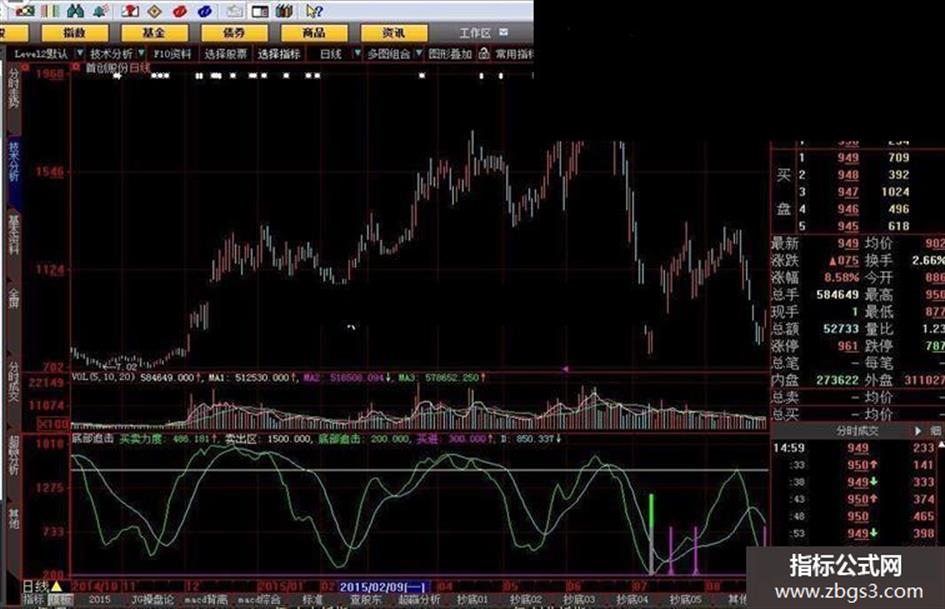Click the 底部追击 indicator title
This screenshot has height=609, width=945.
point(93,438)
